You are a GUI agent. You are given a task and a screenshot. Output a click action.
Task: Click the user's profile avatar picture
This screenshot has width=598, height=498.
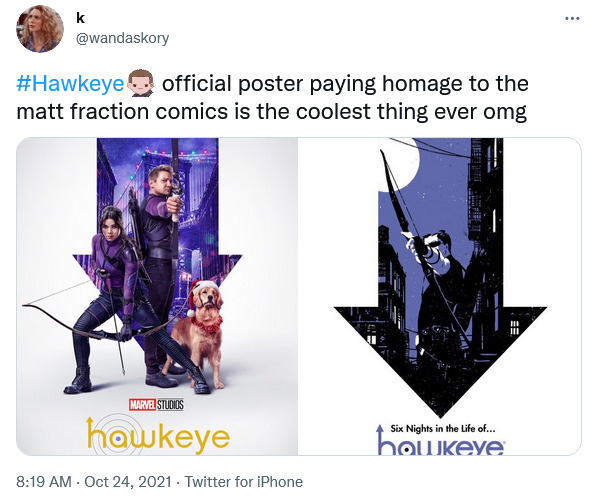(39, 29)
